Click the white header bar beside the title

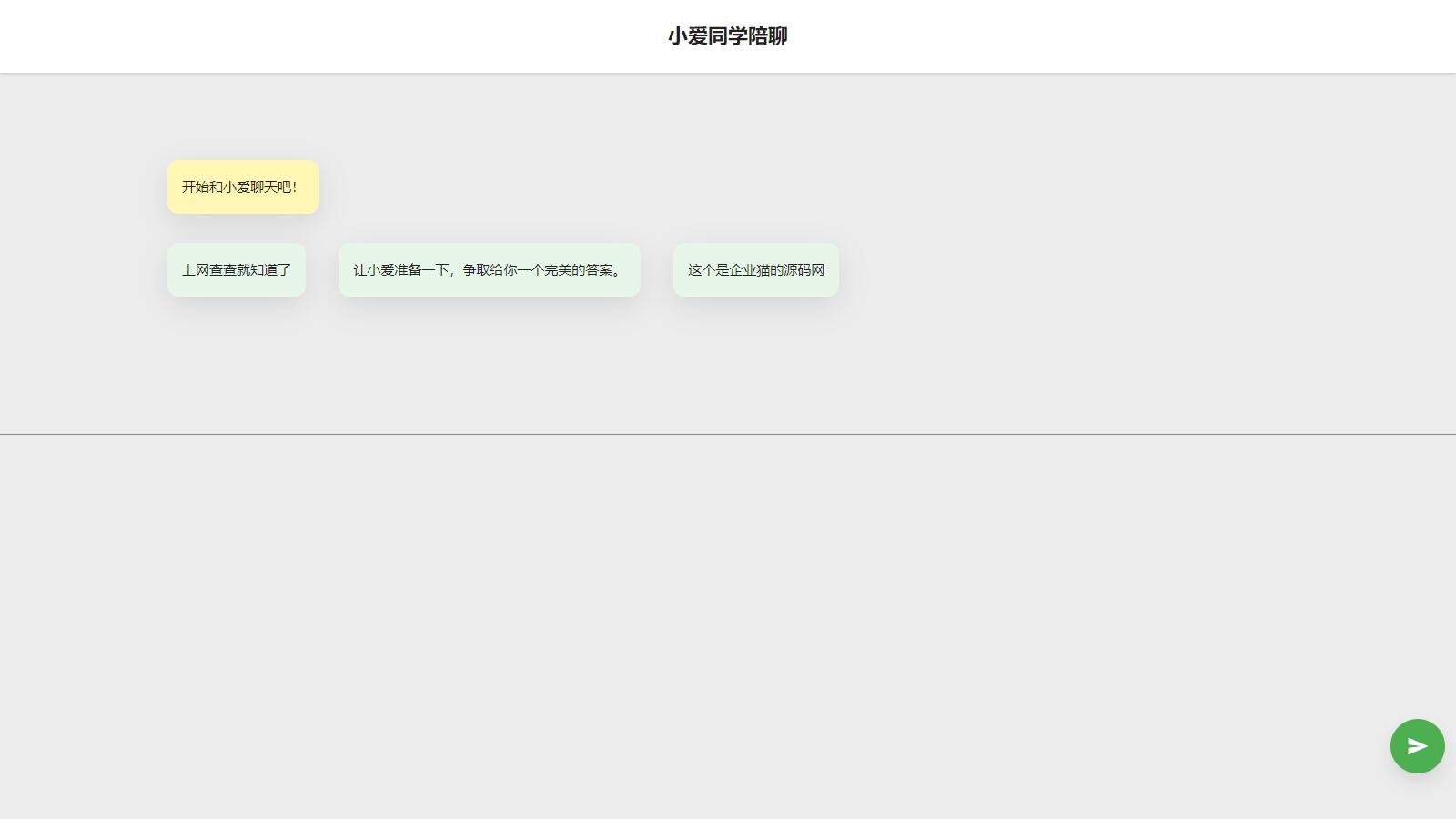click(x=1092, y=36)
